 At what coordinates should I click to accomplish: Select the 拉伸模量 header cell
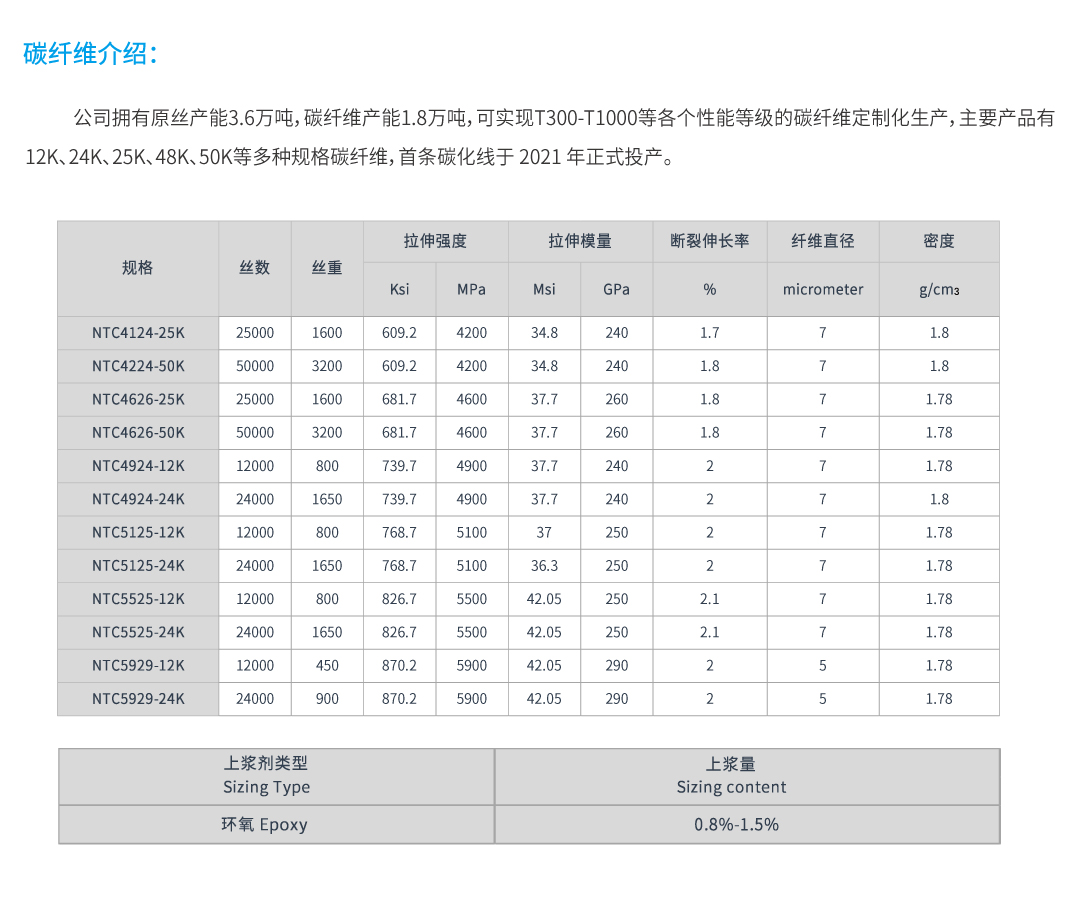[x=580, y=242]
